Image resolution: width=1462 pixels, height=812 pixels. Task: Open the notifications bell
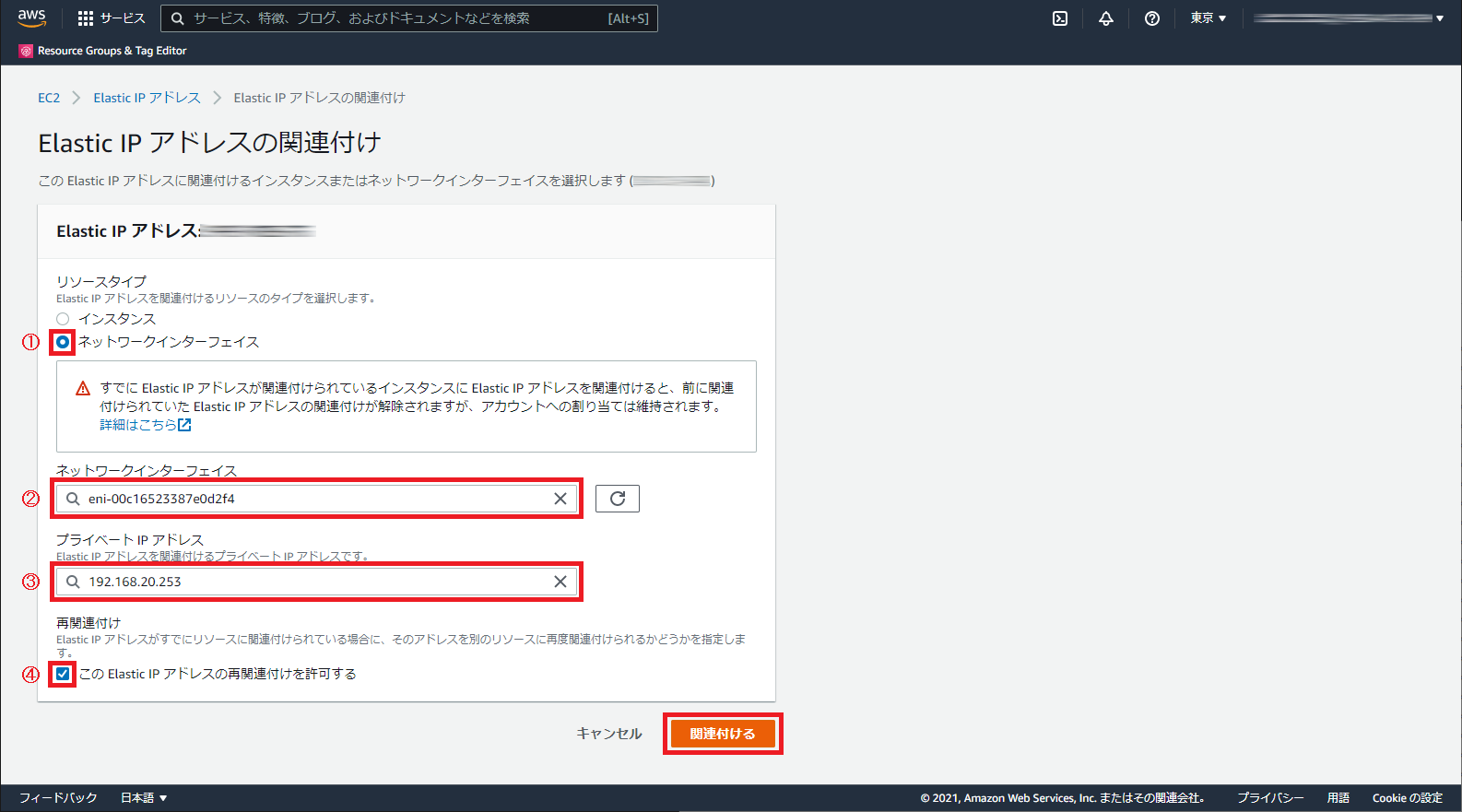[x=1106, y=18]
